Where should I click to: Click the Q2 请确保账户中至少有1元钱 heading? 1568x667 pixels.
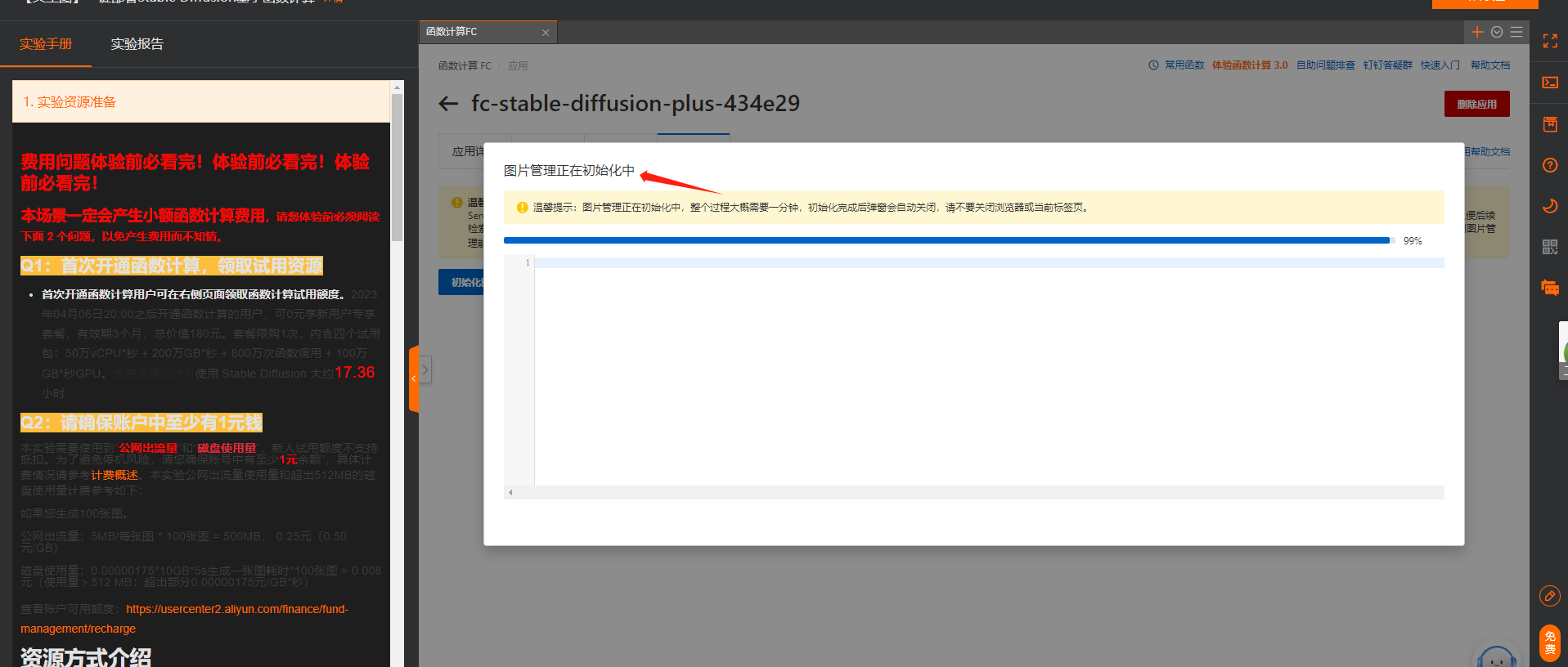click(x=142, y=423)
